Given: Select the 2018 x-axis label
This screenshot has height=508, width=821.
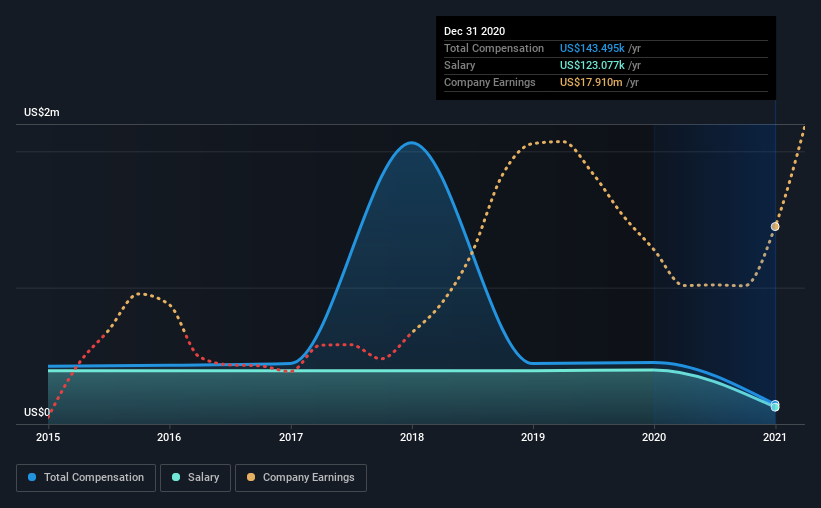Looking at the screenshot, I should click(412, 437).
